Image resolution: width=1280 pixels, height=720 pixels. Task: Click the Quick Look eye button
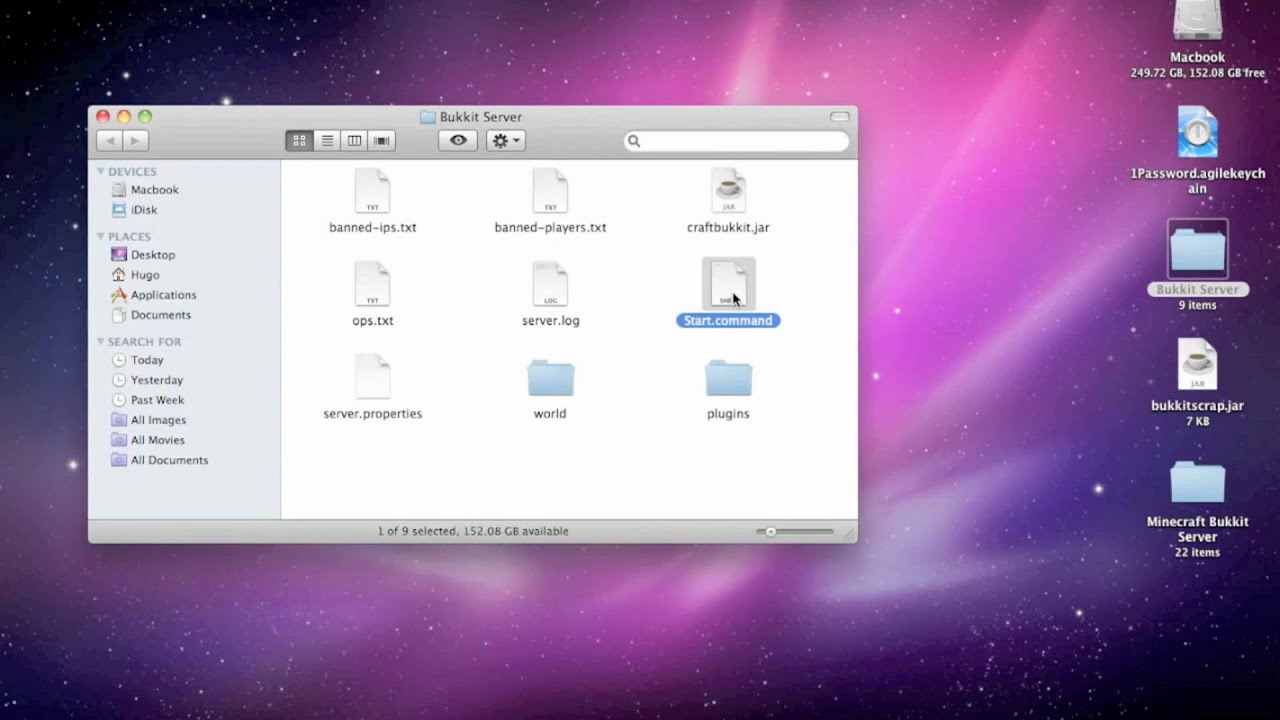[x=458, y=141]
